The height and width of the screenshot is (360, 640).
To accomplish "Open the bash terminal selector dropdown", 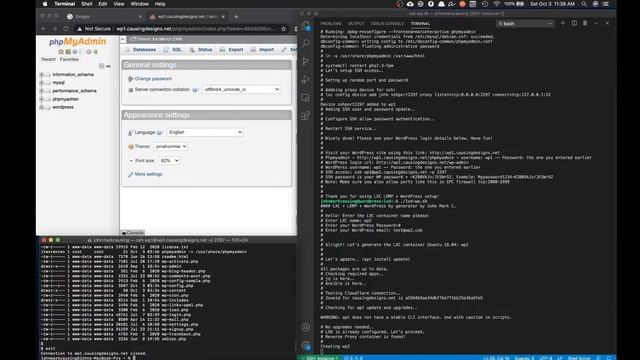I will (x=525, y=24).
